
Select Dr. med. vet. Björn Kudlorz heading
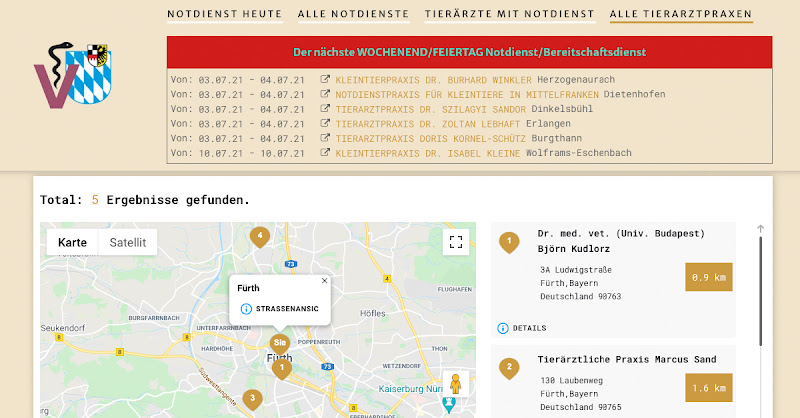click(x=621, y=241)
